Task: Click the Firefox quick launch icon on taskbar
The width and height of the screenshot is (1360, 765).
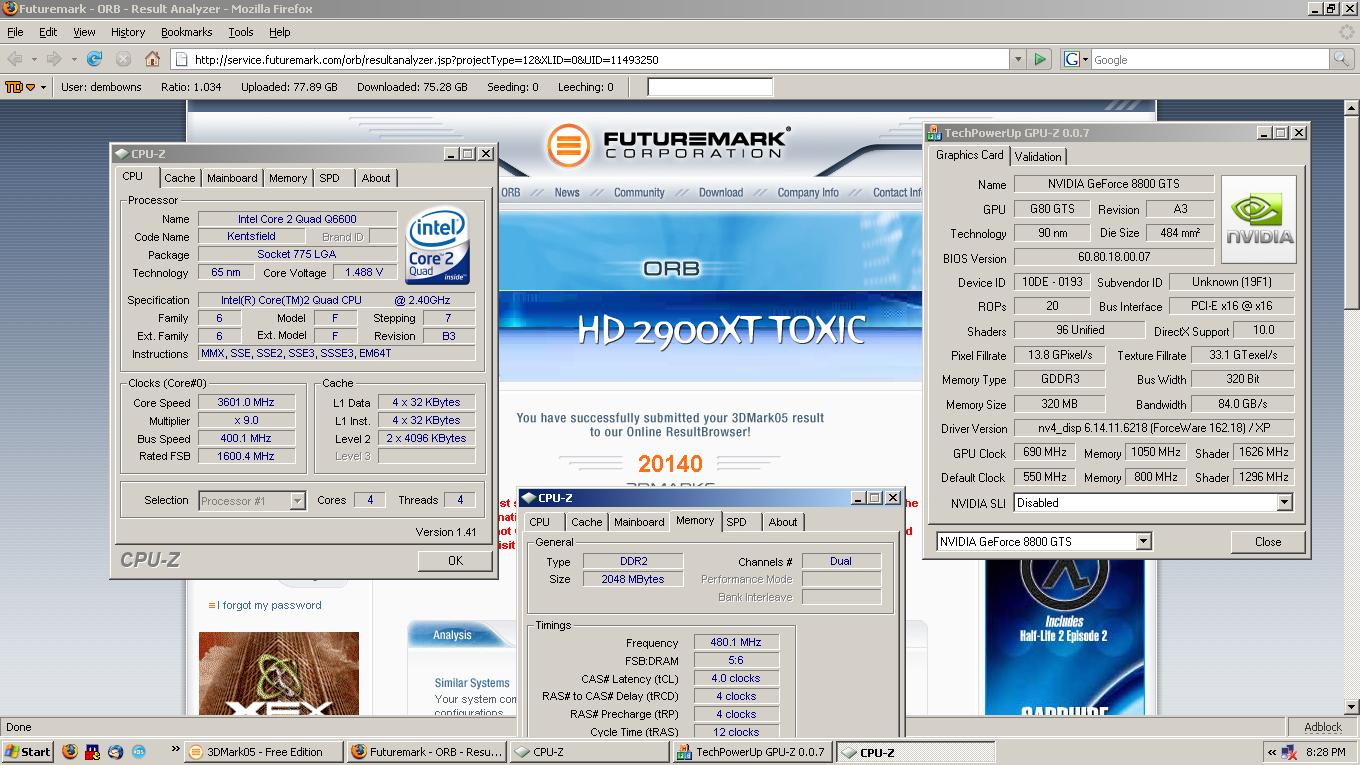Action: (x=69, y=752)
